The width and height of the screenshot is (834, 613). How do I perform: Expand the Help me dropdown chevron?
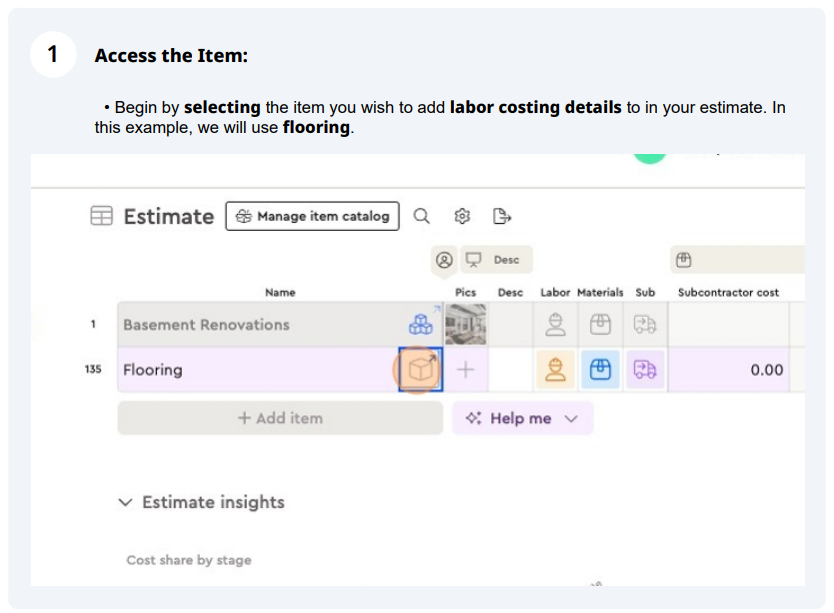click(x=571, y=419)
